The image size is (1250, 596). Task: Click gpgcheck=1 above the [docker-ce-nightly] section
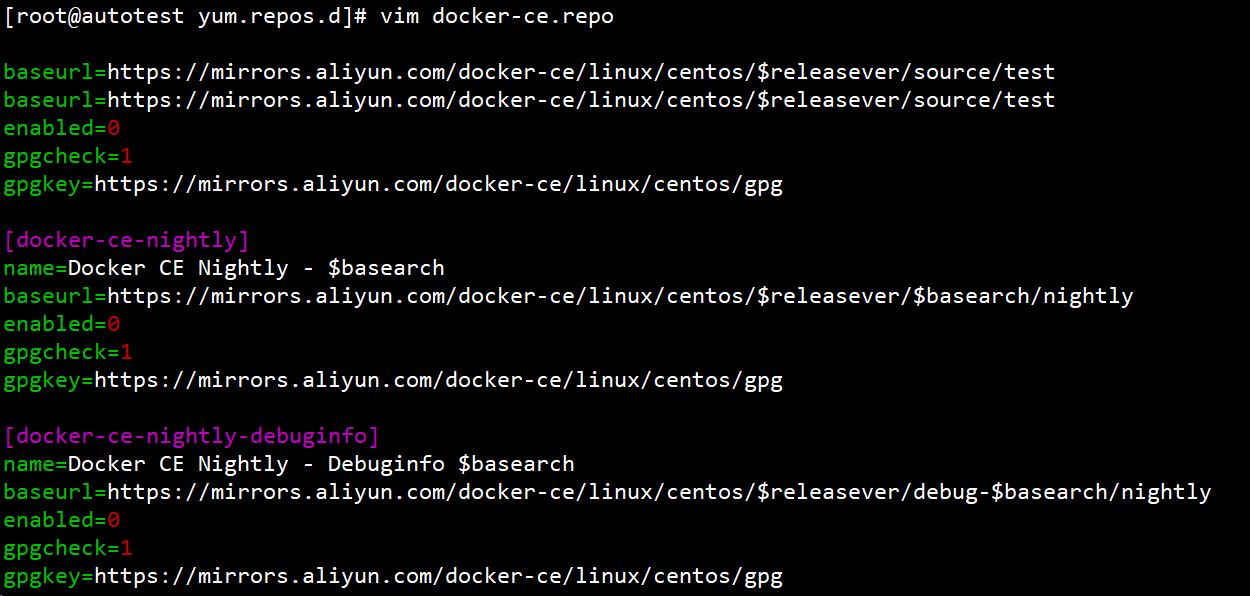pyautogui.click(x=68, y=156)
